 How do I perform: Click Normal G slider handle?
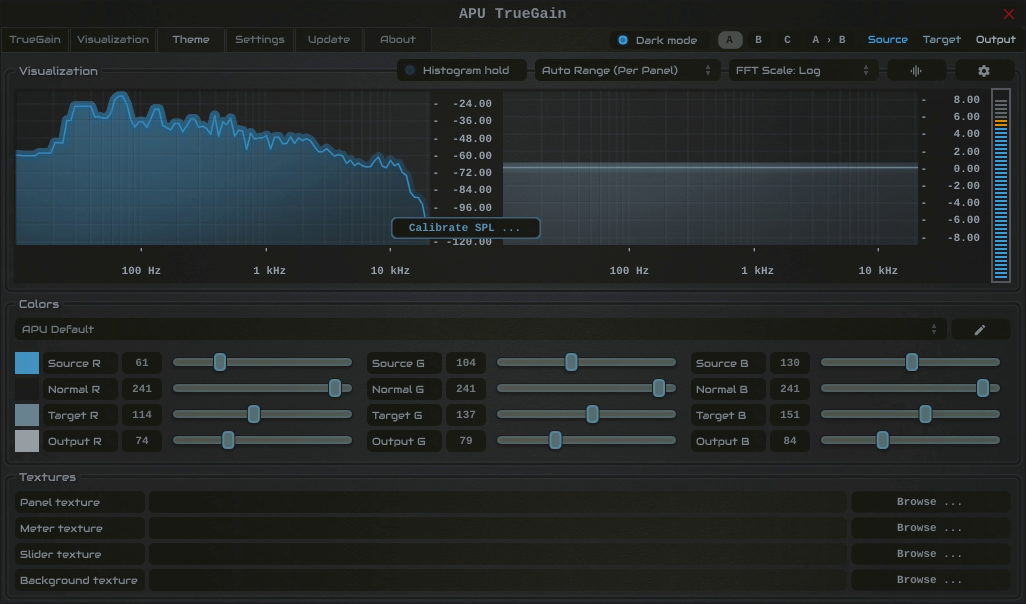659,389
